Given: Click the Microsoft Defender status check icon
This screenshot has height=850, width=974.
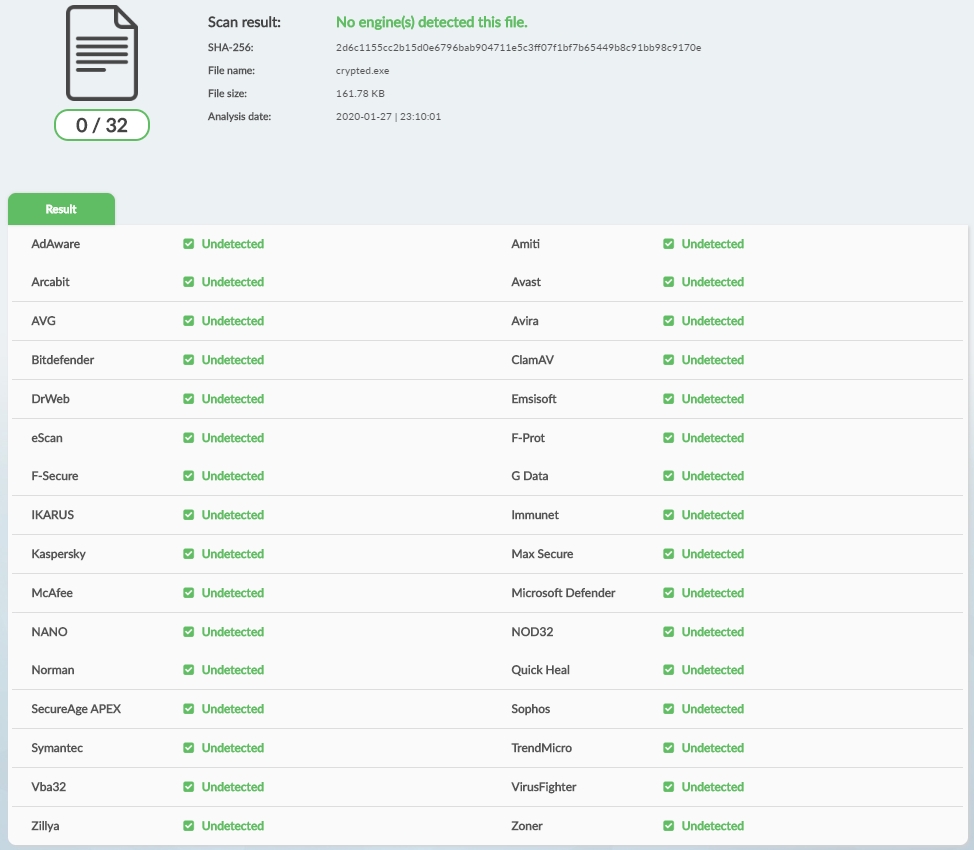Looking at the screenshot, I should tap(668, 593).
